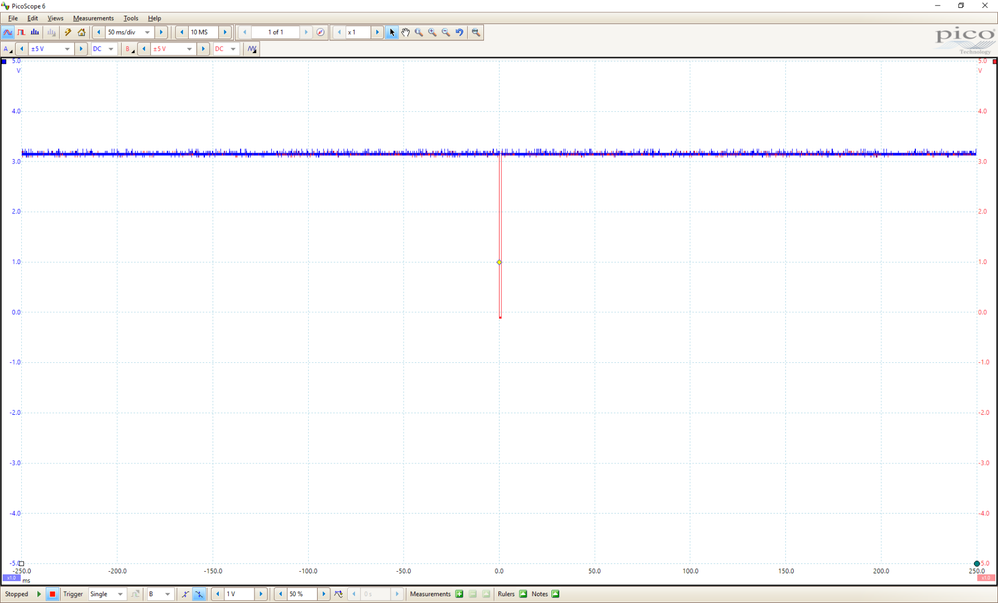Image resolution: width=998 pixels, height=603 pixels.
Task: Click the Zoom-in magnifier tool
Action: coord(432,32)
